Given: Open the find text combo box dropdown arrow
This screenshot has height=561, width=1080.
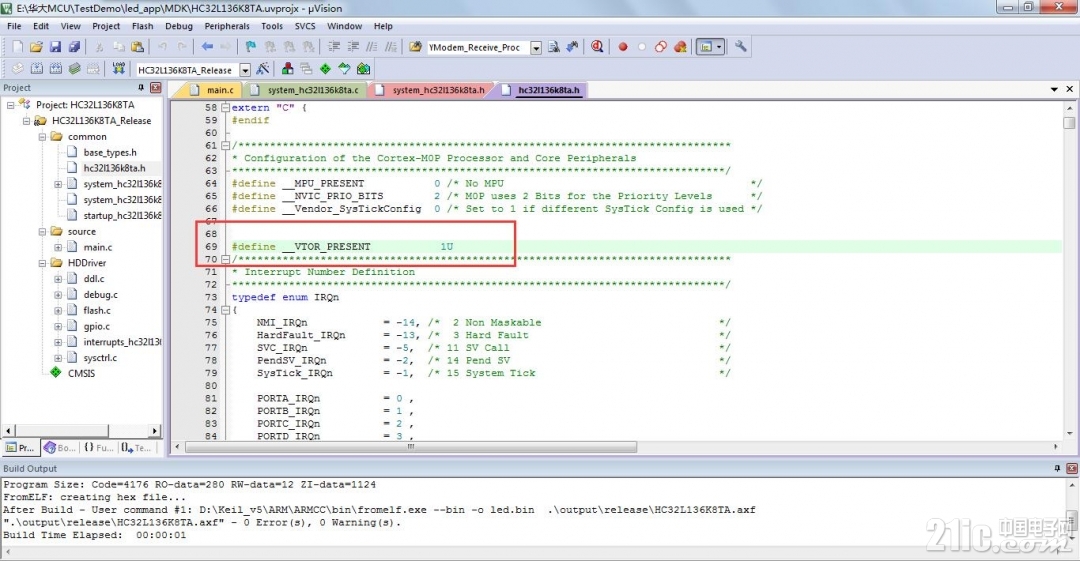Looking at the screenshot, I should [536, 48].
